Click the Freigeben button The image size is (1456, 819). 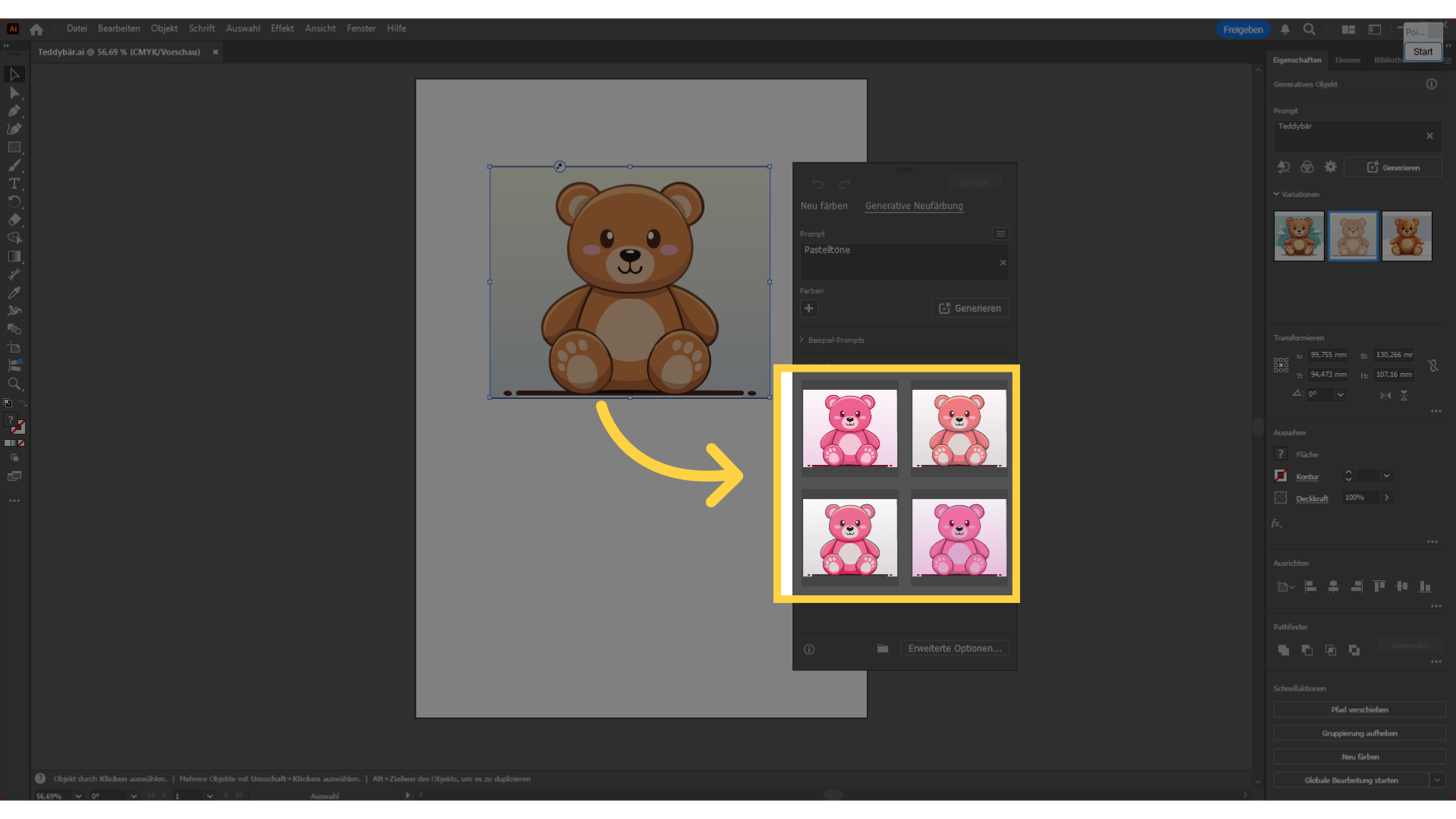pyautogui.click(x=1243, y=30)
